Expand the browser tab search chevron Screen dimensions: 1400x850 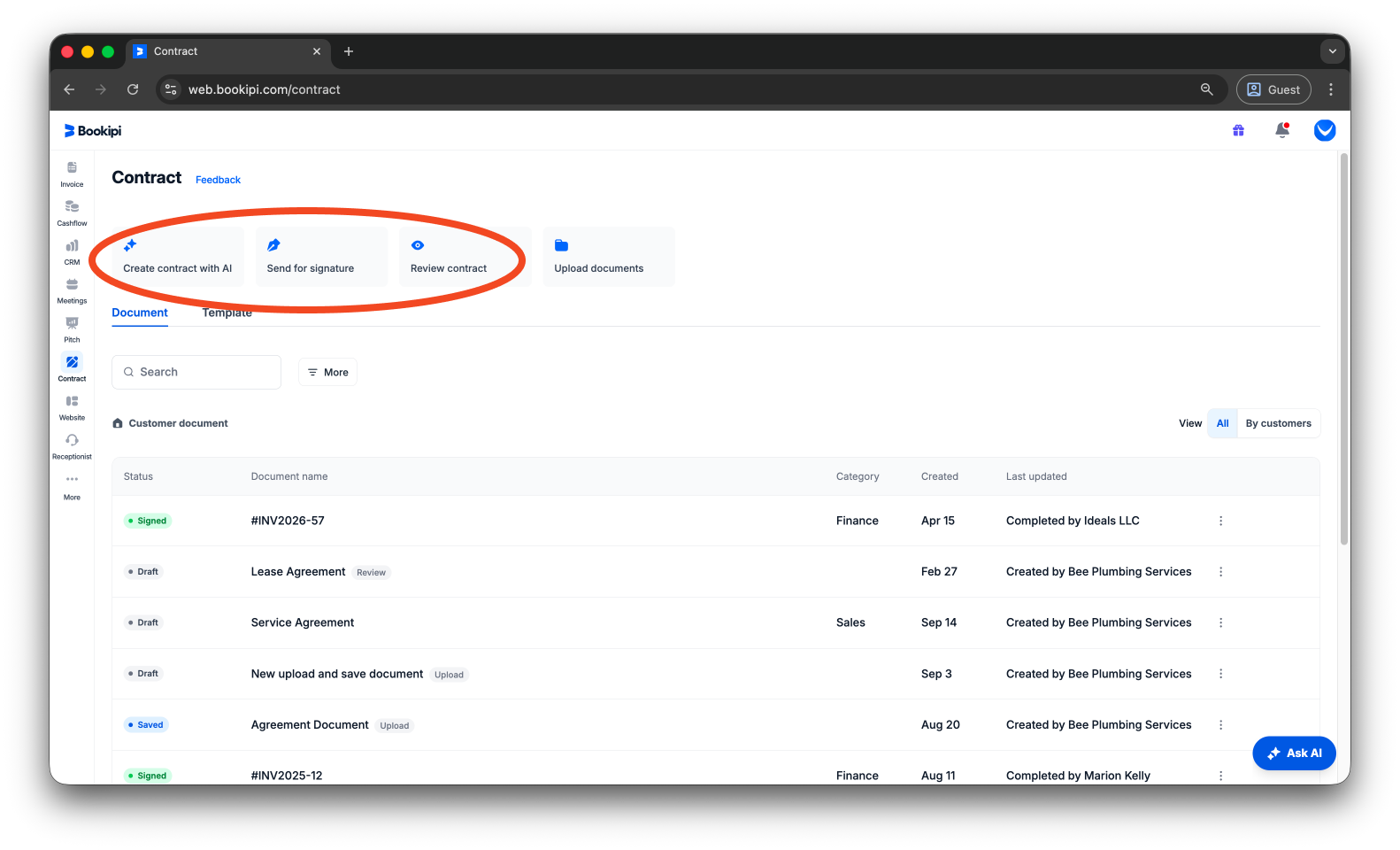point(1332,51)
